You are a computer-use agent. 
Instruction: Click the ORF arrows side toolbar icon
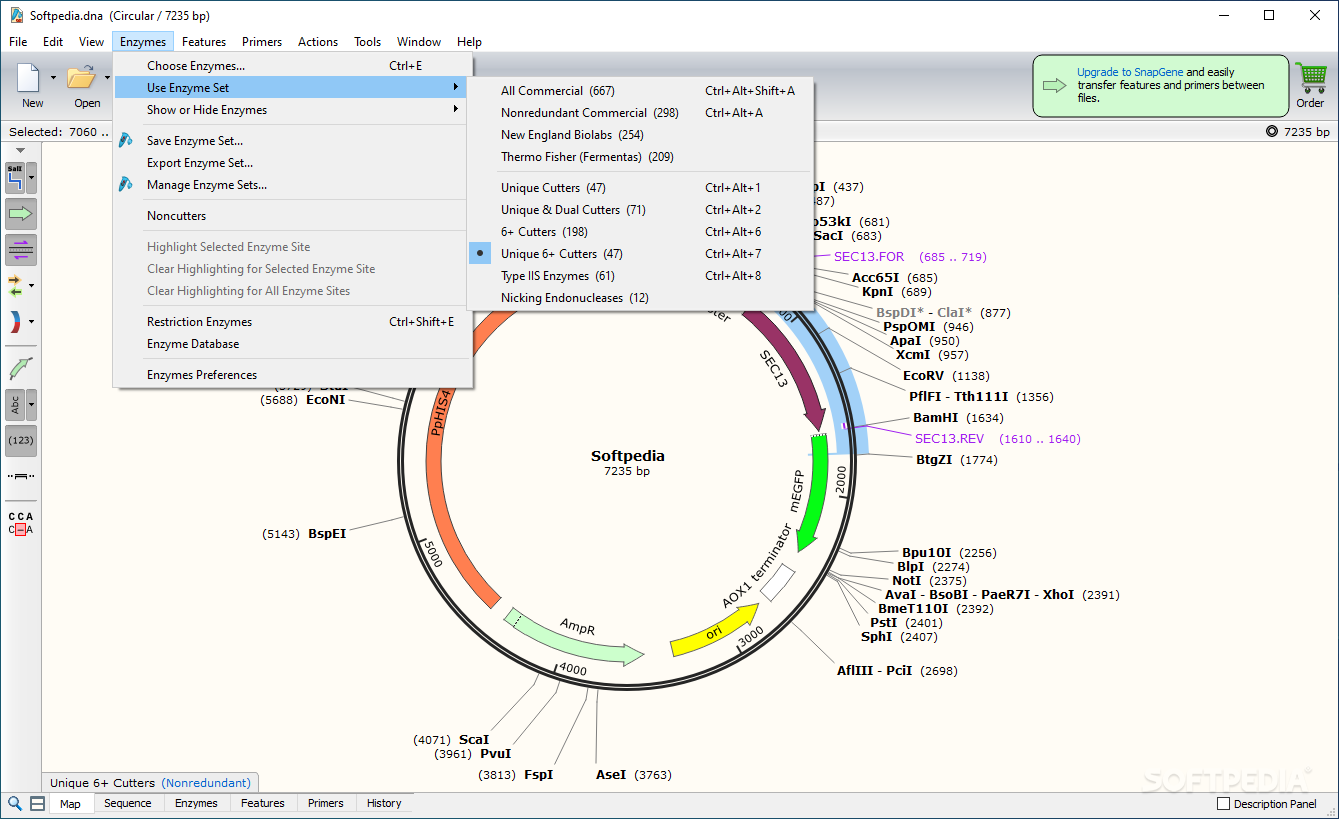(15, 286)
